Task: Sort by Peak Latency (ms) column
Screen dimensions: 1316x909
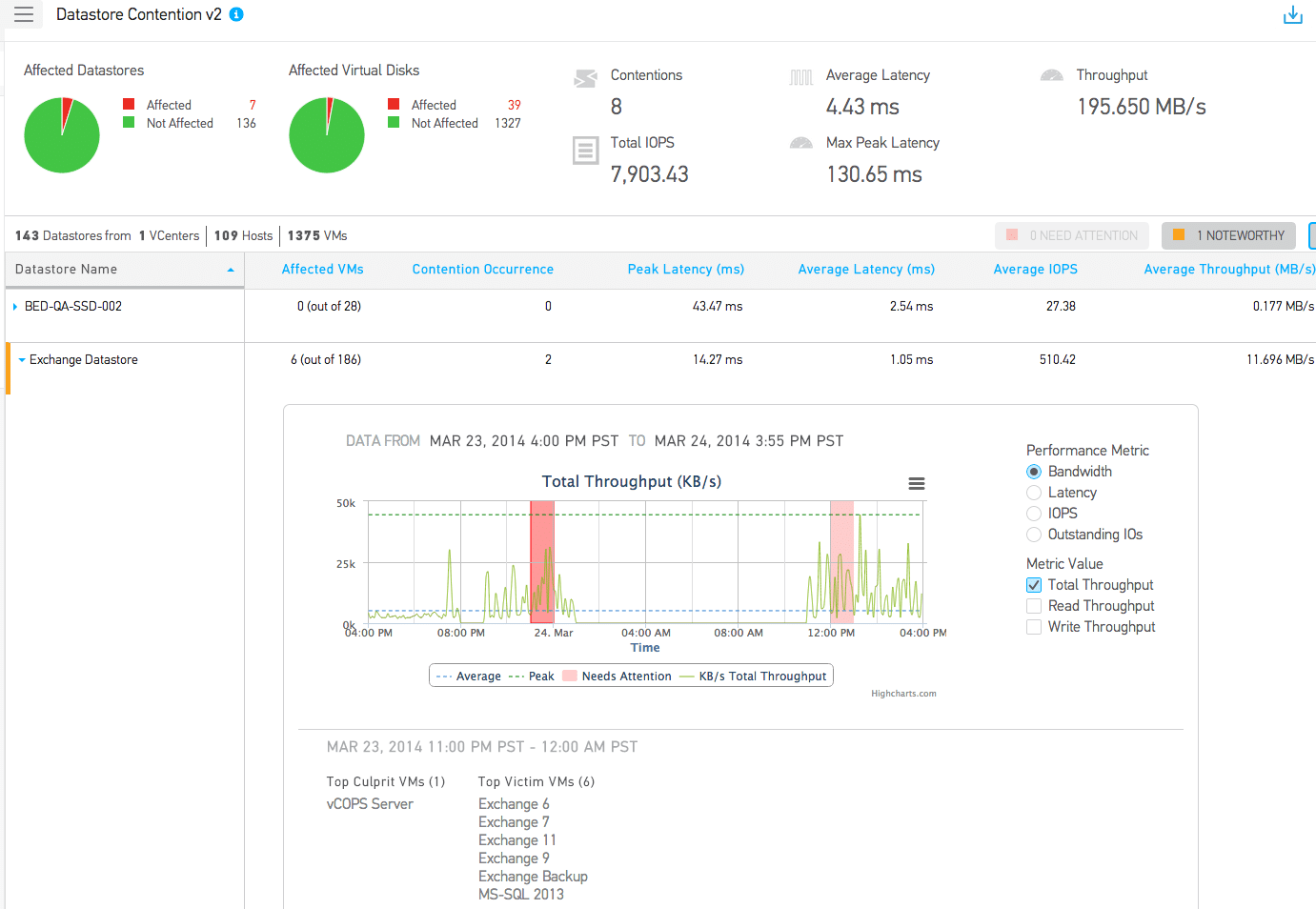Action: point(685,270)
